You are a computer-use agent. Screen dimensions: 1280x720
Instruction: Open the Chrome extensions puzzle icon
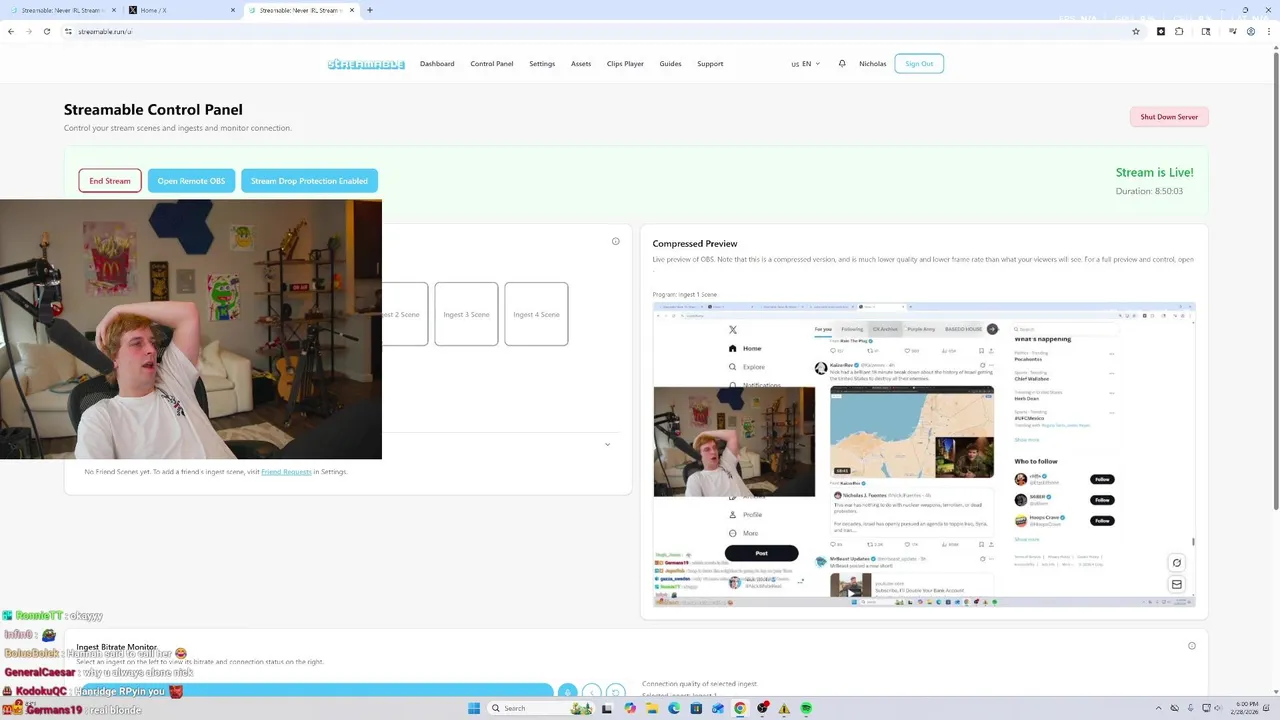pos(1179,31)
